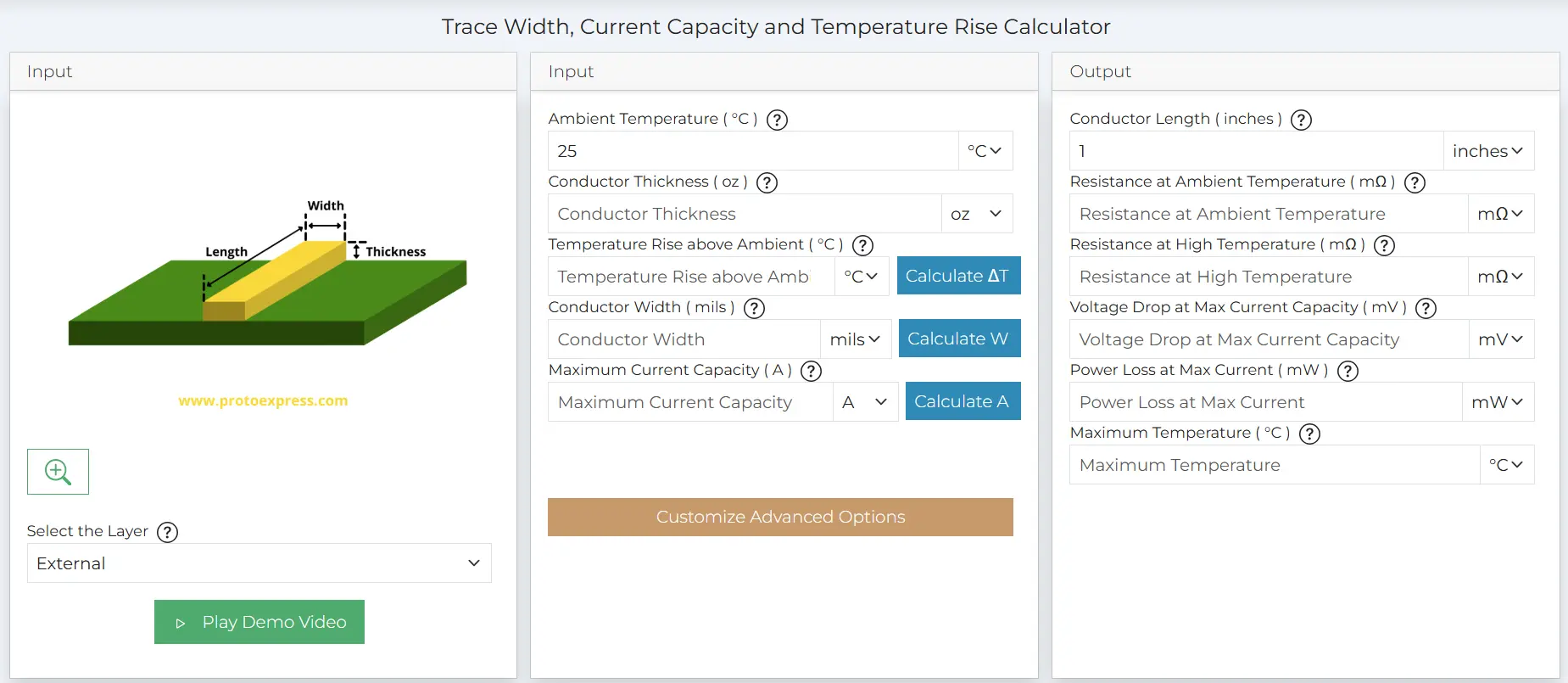Open help for Voltage Drop at Max Current
The width and height of the screenshot is (1568, 683).
(x=1426, y=308)
